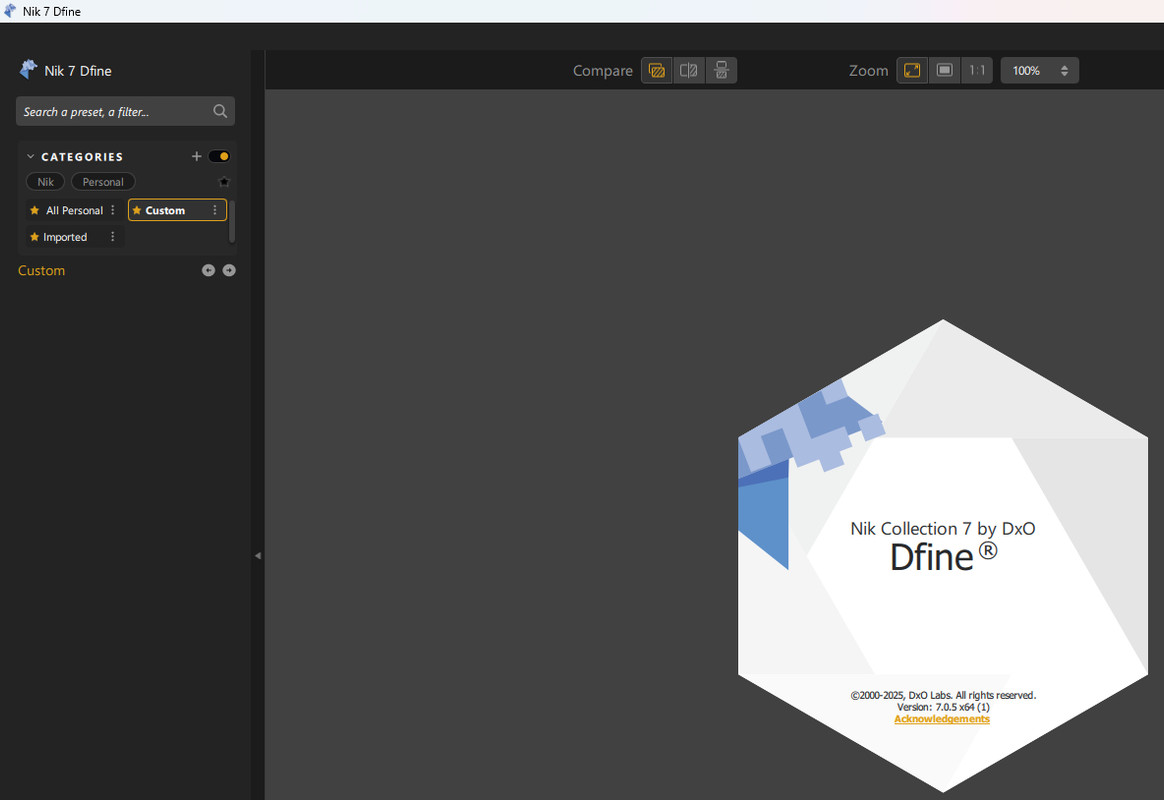
Task: Collapse the Categories section chevron
Action: coord(30,157)
